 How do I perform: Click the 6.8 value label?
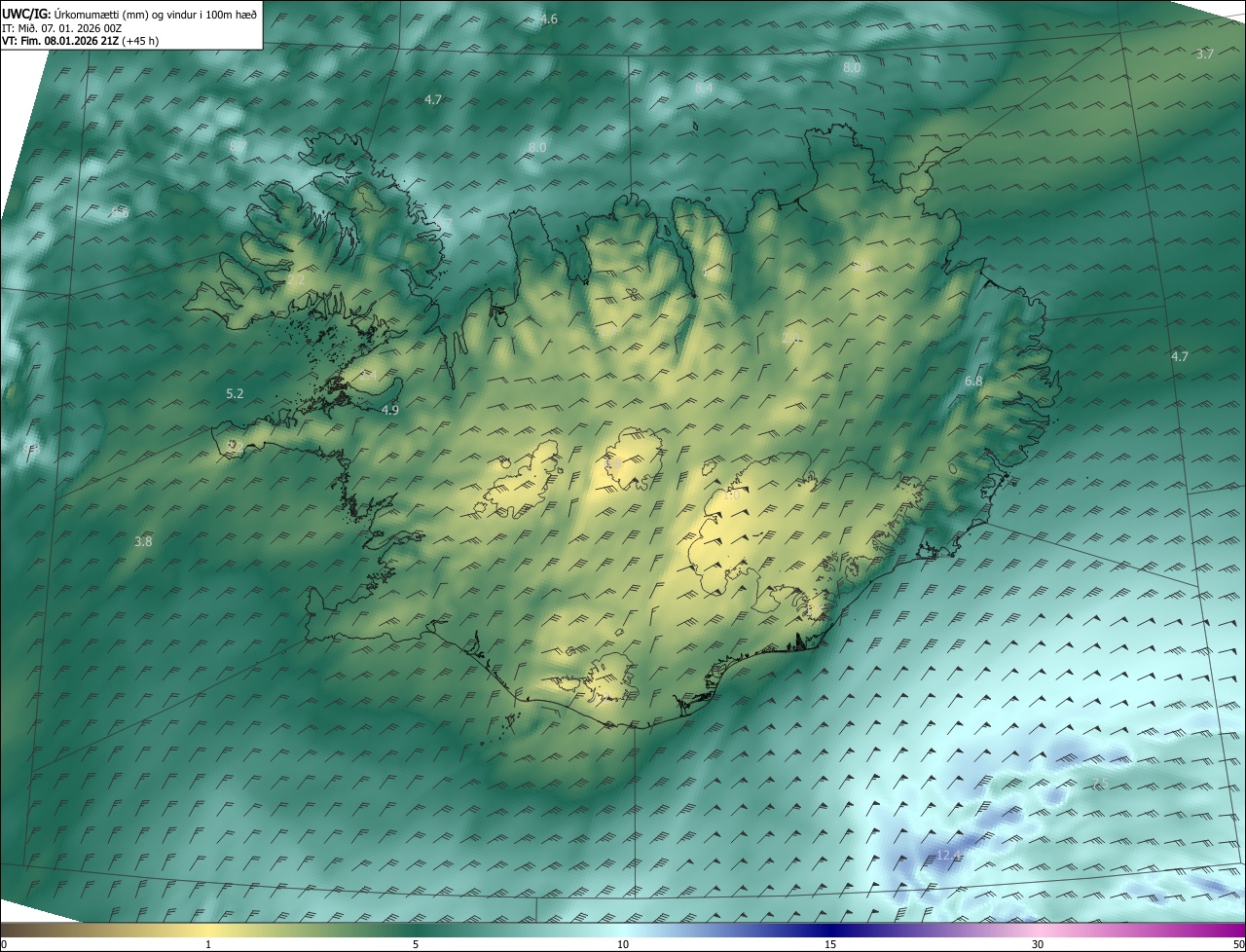[x=973, y=382]
